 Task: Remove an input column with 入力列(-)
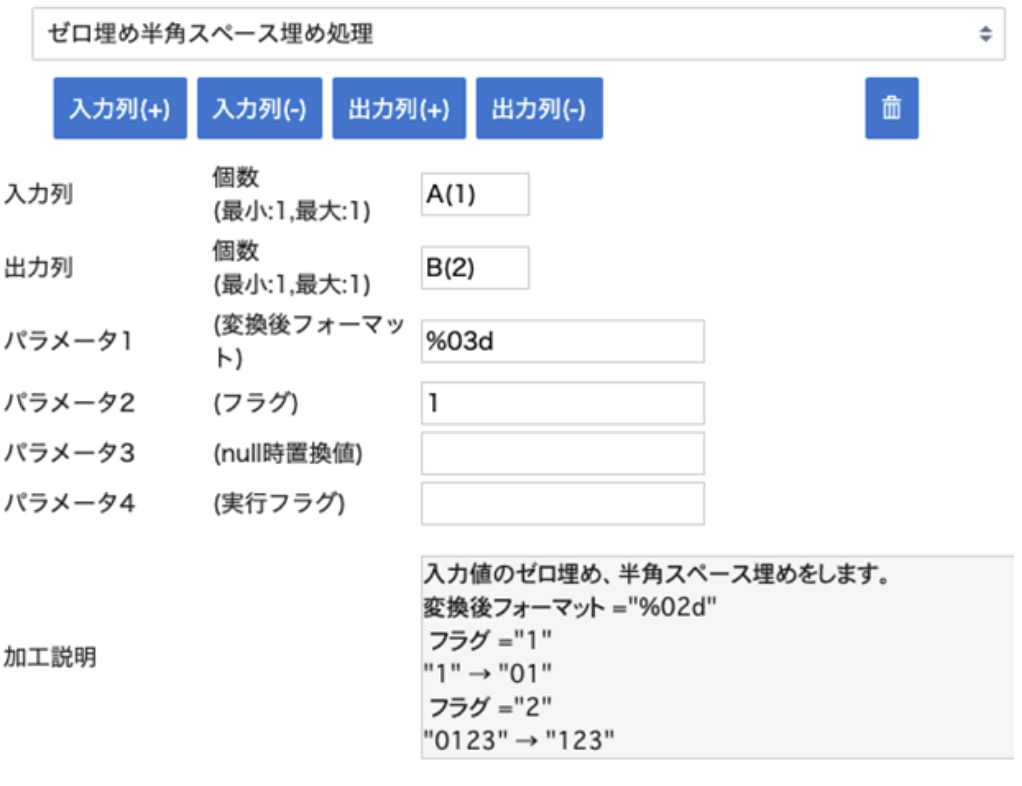(x=259, y=108)
